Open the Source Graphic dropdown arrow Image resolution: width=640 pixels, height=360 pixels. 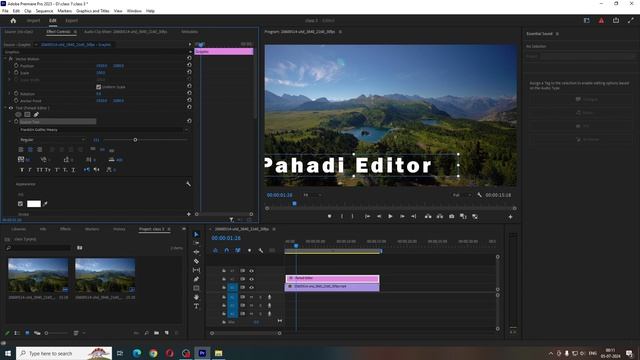click(x=36, y=44)
